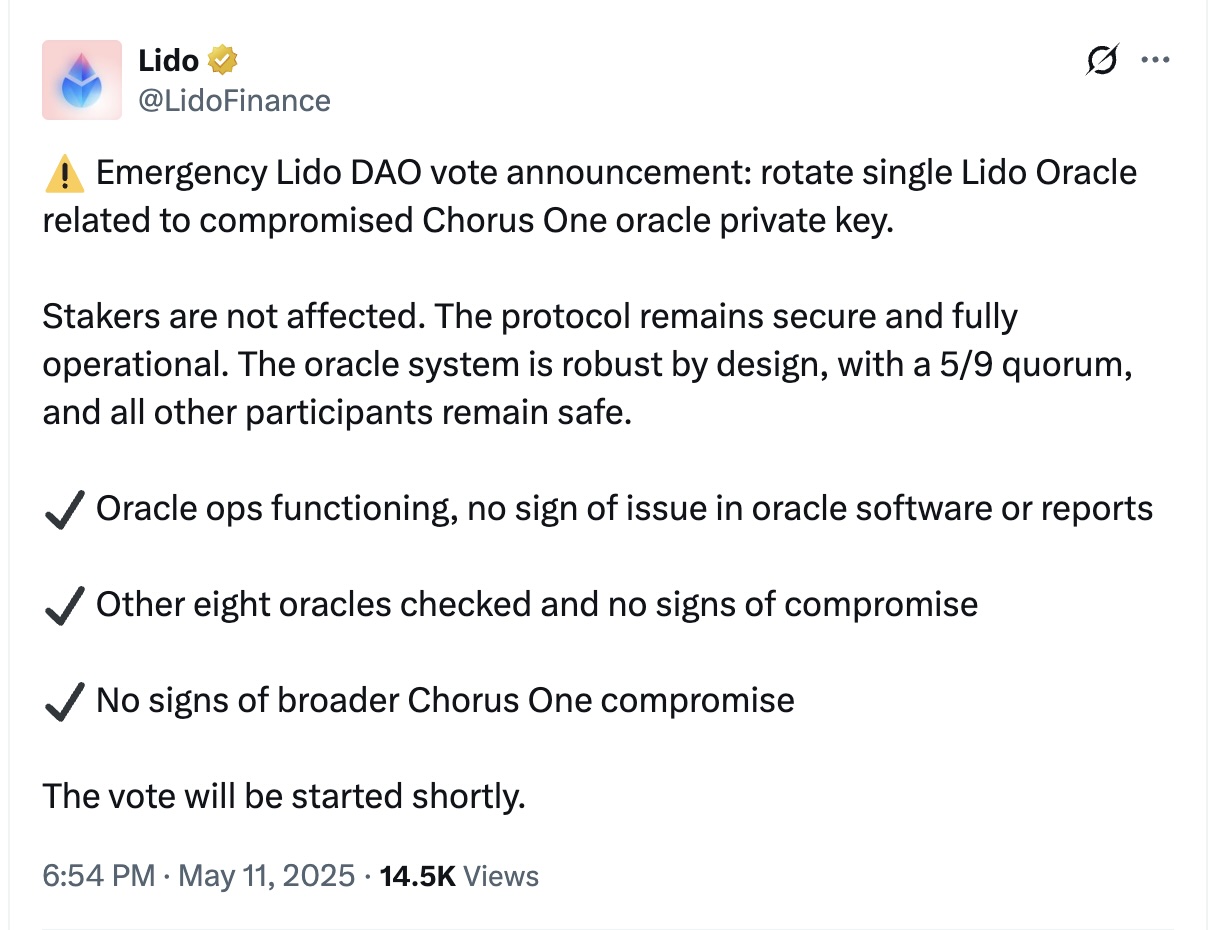
Task: Click the Other eight oracles checked sentence
Action: coord(537,605)
